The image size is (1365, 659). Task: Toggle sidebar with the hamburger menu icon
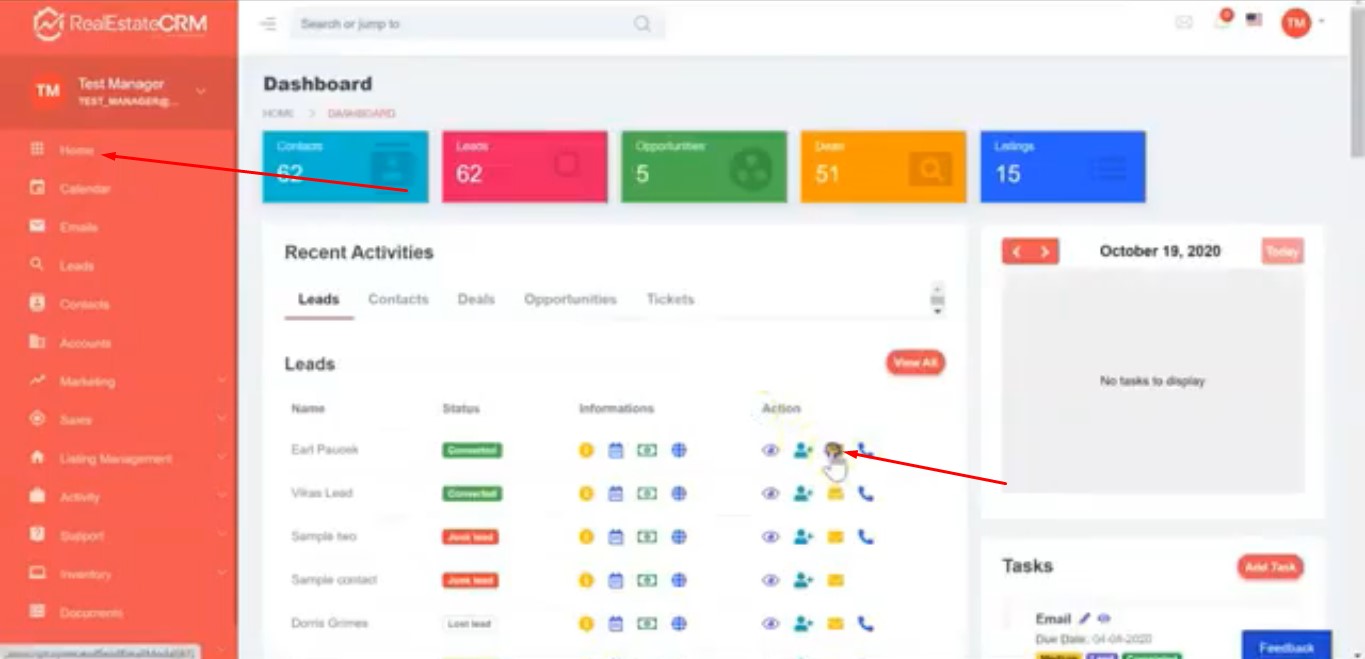click(268, 24)
